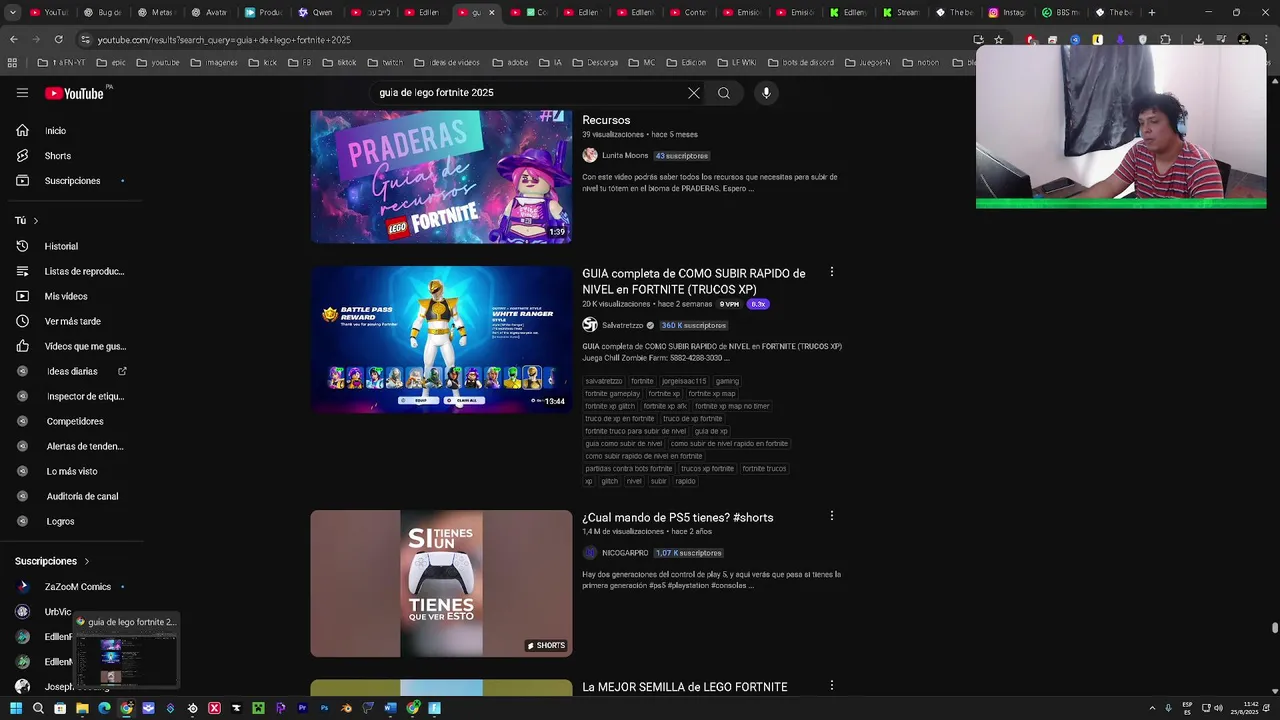
Task: Open the imagenes bookmarks folder
Action: point(214,62)
